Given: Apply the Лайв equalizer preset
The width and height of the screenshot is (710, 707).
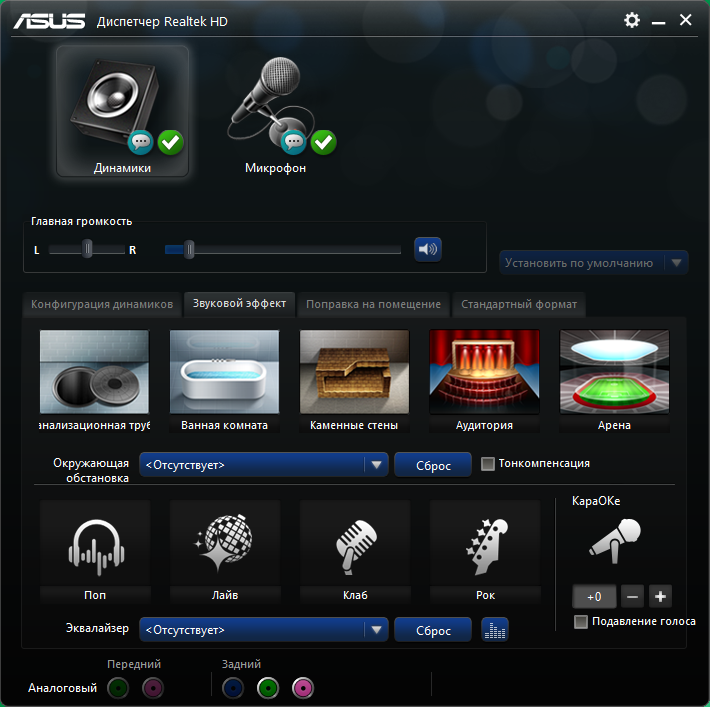Looking at the screenshot, I should tap(225, 552).
